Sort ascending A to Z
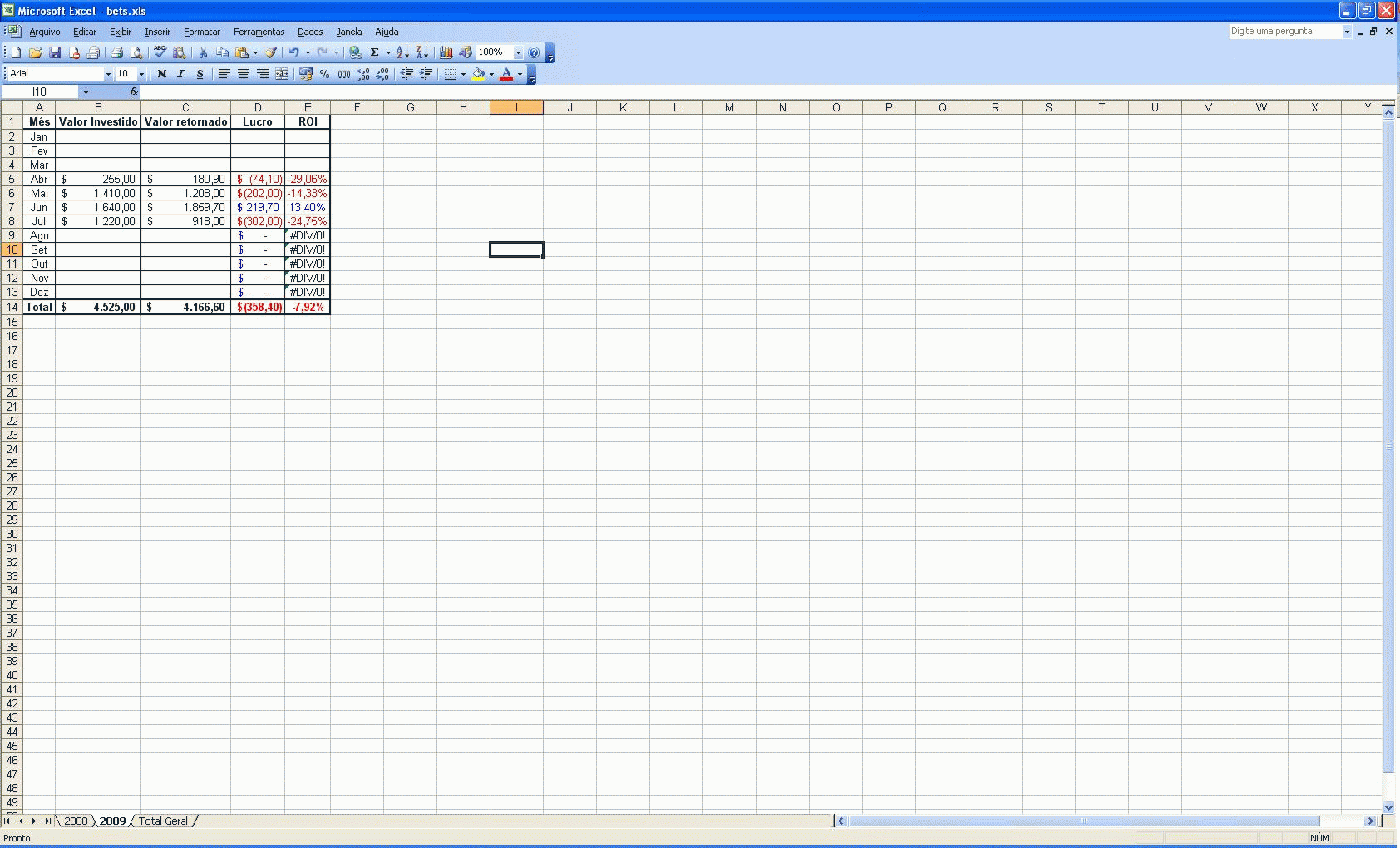 (402, 52)
